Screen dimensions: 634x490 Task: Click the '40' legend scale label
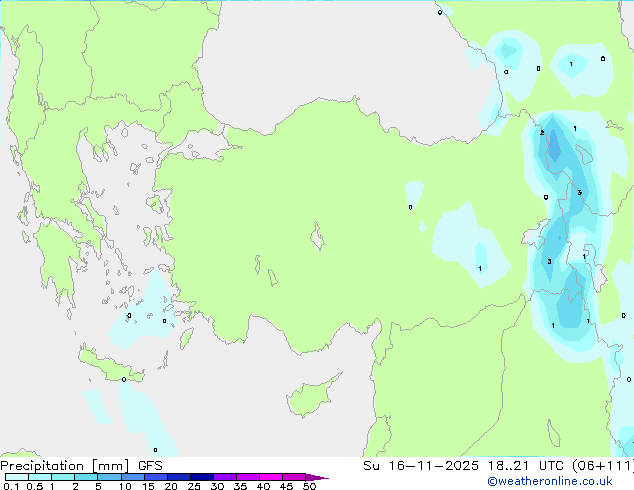(x=263, y=486)
